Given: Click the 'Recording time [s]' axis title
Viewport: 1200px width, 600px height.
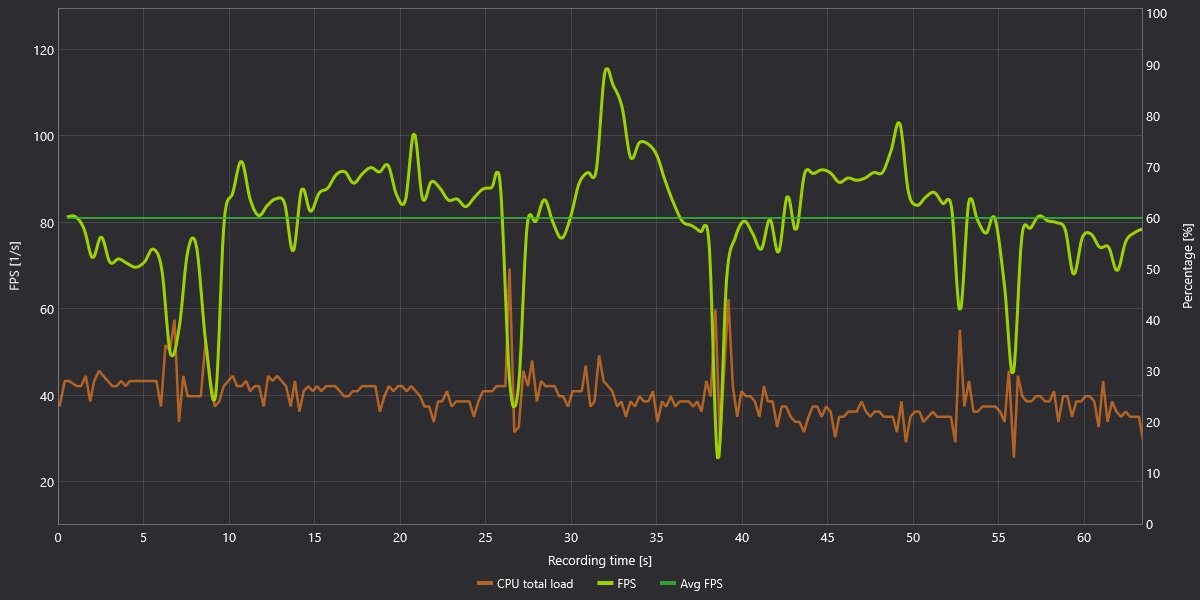Looking at the screenshot, I should [x=600, y=560].
